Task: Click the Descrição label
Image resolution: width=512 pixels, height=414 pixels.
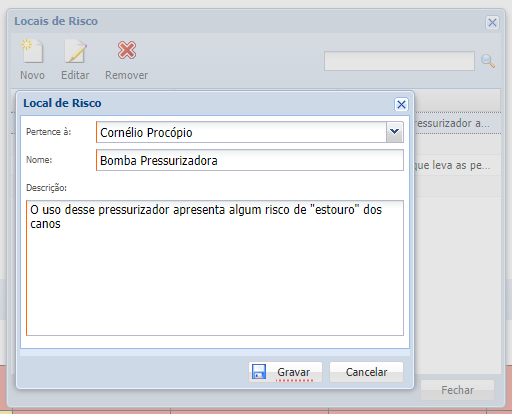Action: (46, 188)
